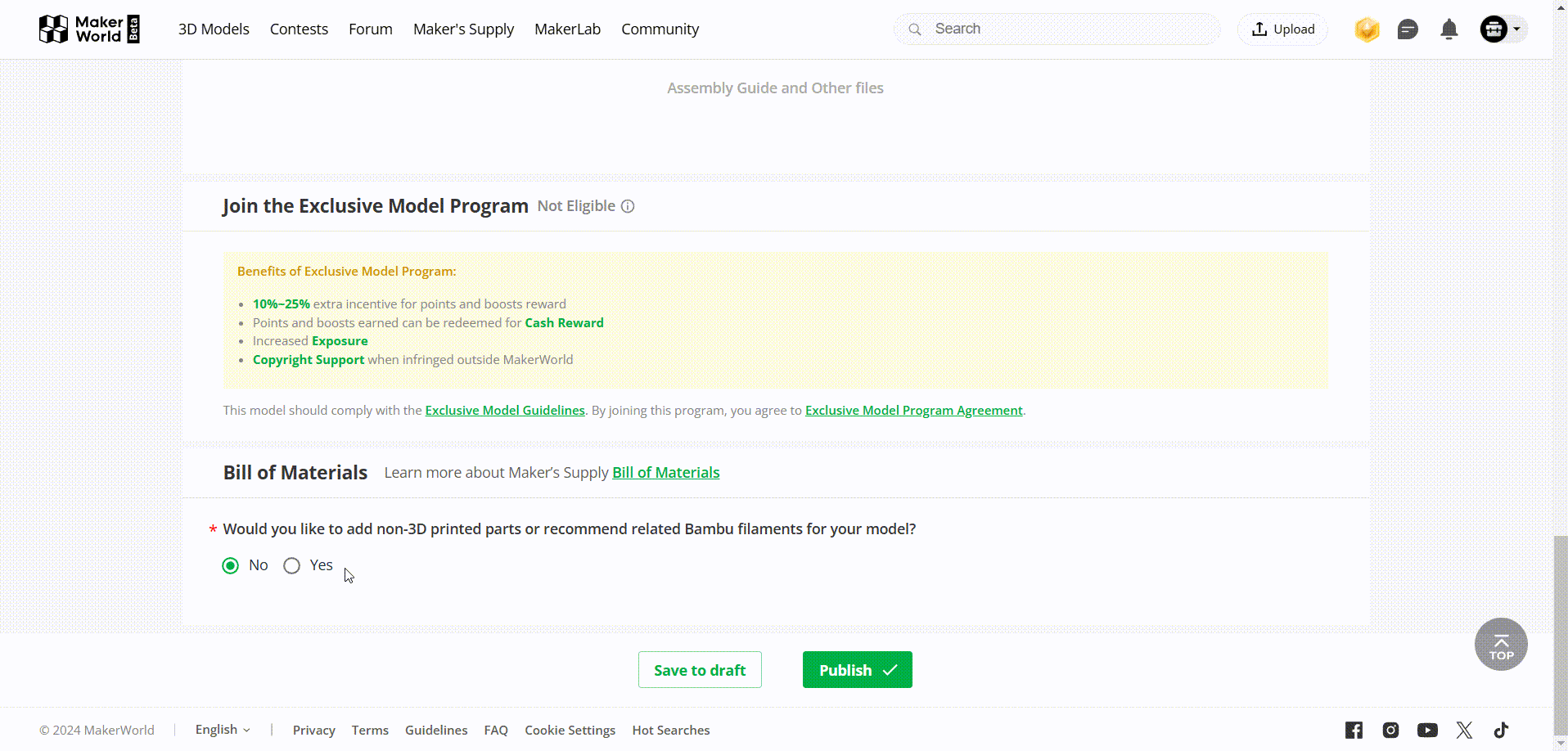The height and width of the screenshot is (751, 1568).
Task: Open the FAQ footer link
Action: coord(496,731)
